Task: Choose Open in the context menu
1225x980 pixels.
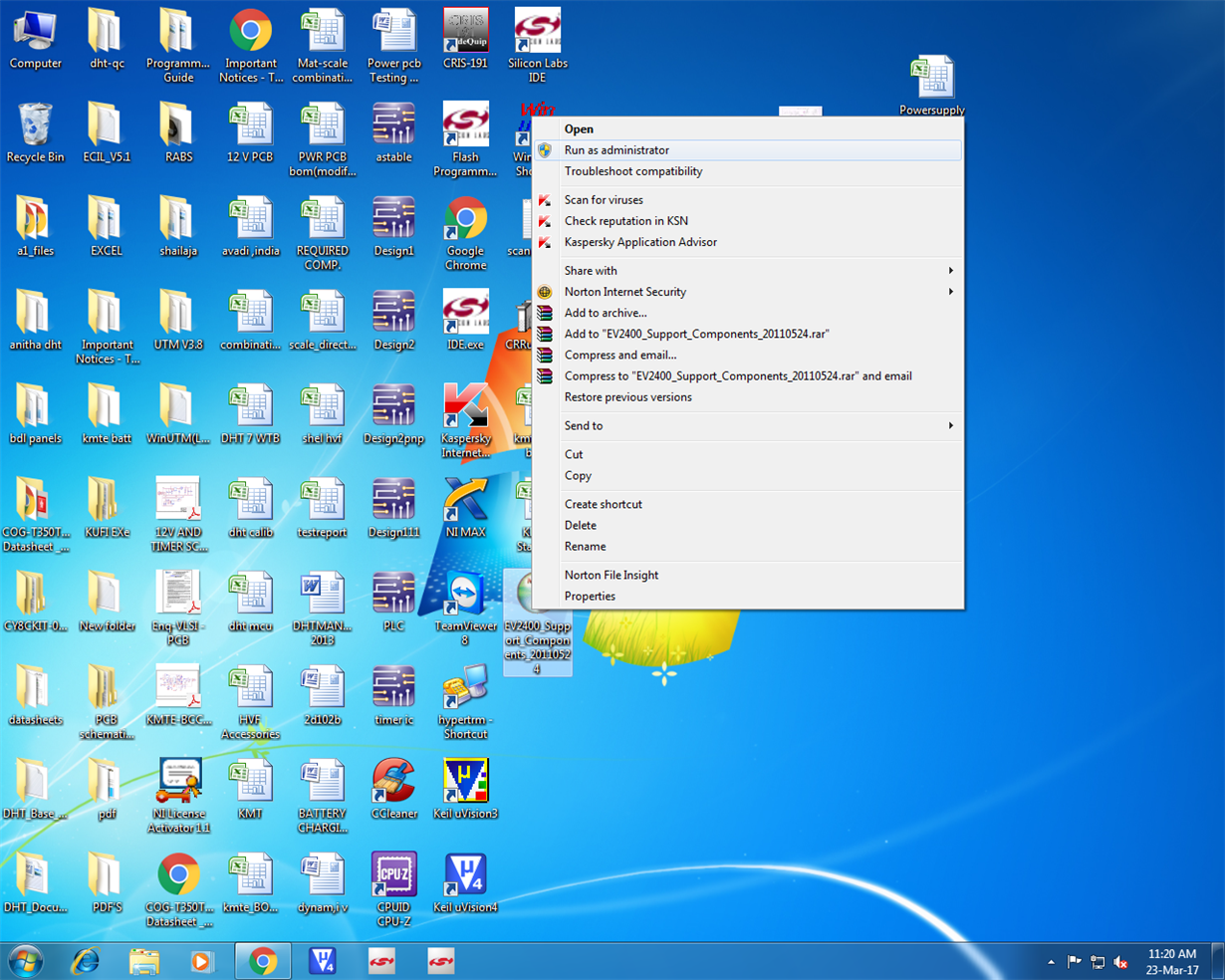Action: pos(748,128)
